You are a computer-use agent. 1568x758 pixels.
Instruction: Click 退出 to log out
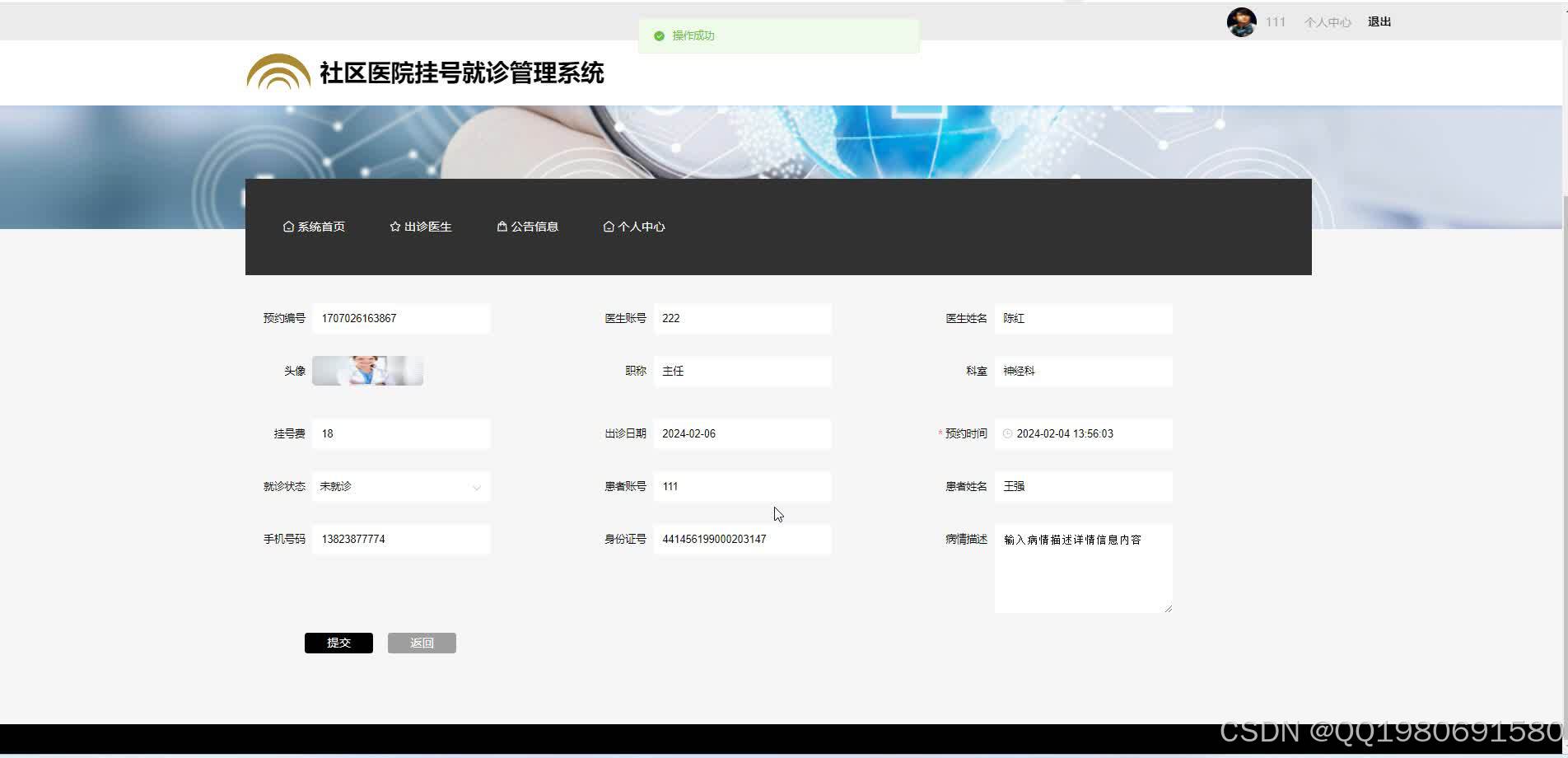[1379, 21]
